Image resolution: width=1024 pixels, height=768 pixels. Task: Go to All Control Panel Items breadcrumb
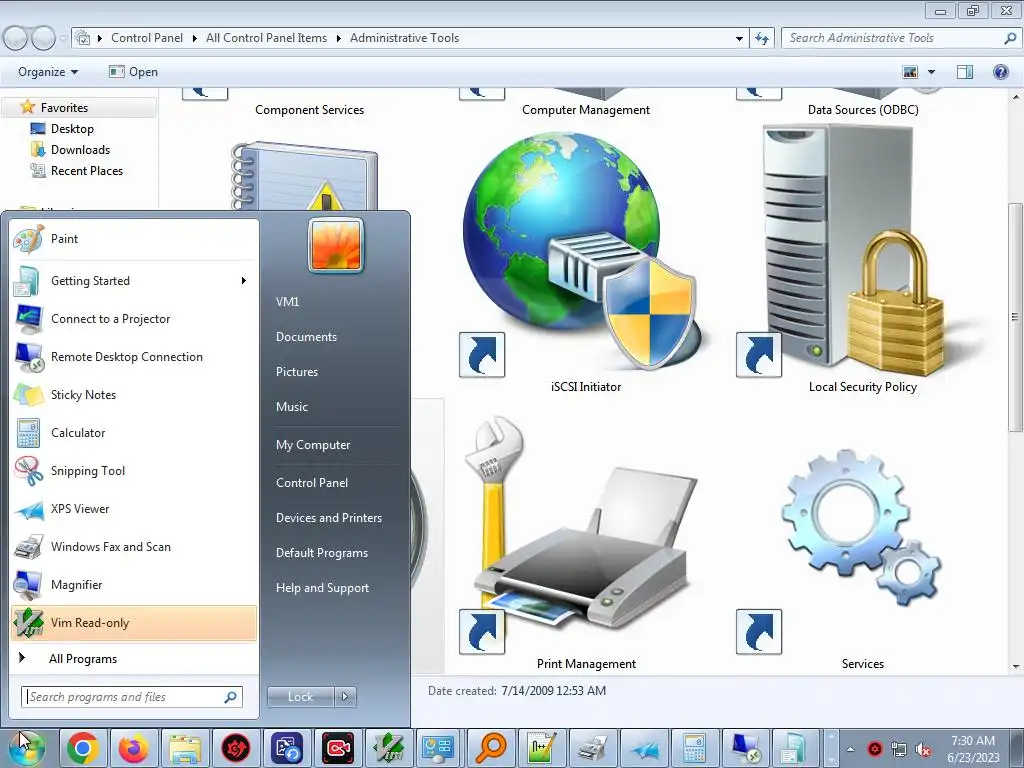point(266,38)
